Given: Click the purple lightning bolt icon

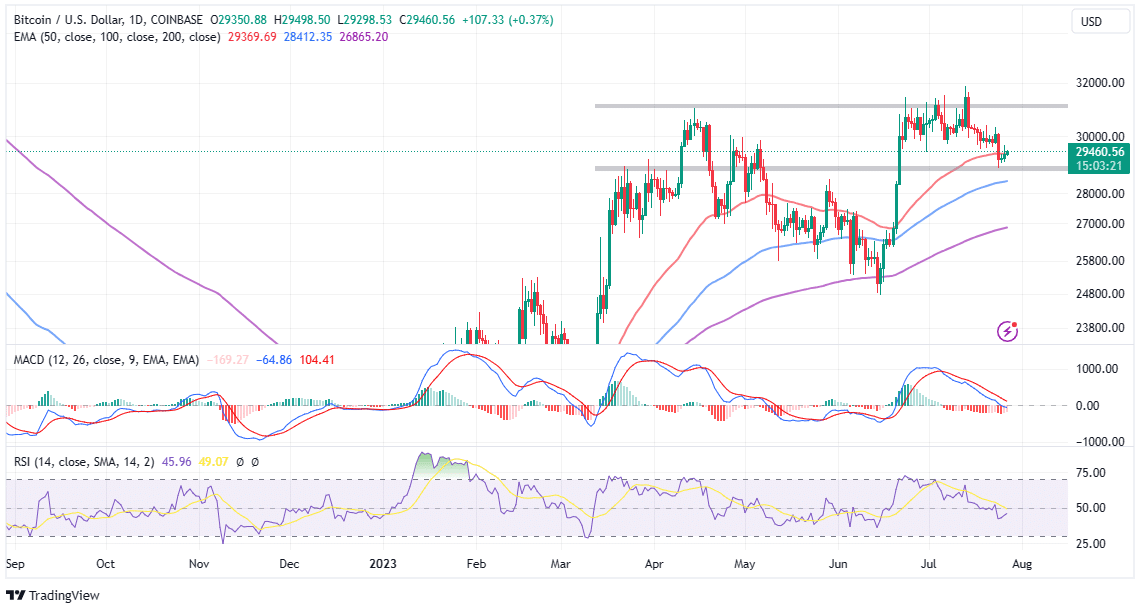Looking at the screenshot, I should point(1009,331).
